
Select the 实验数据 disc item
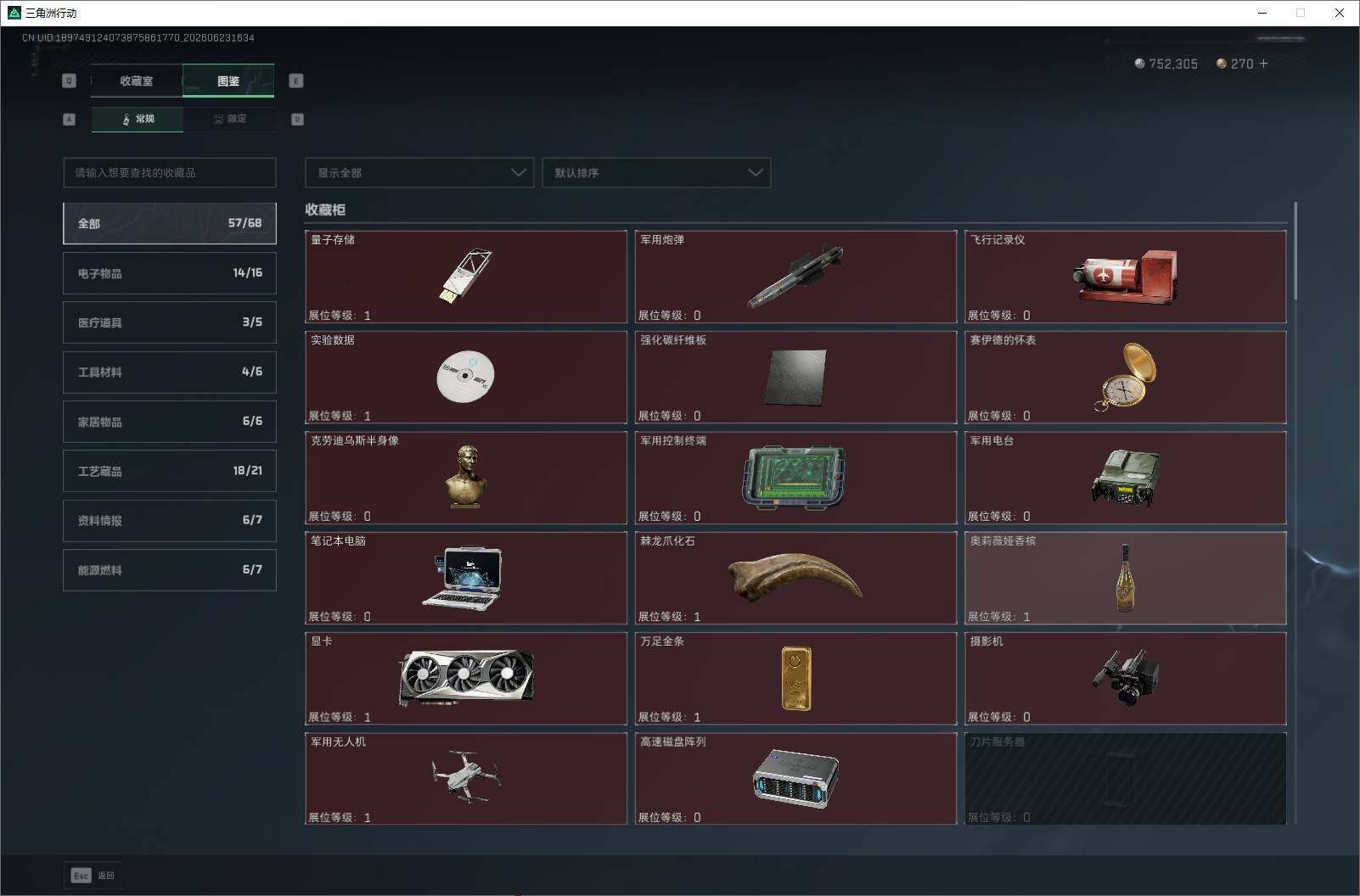tap(465, 377)
